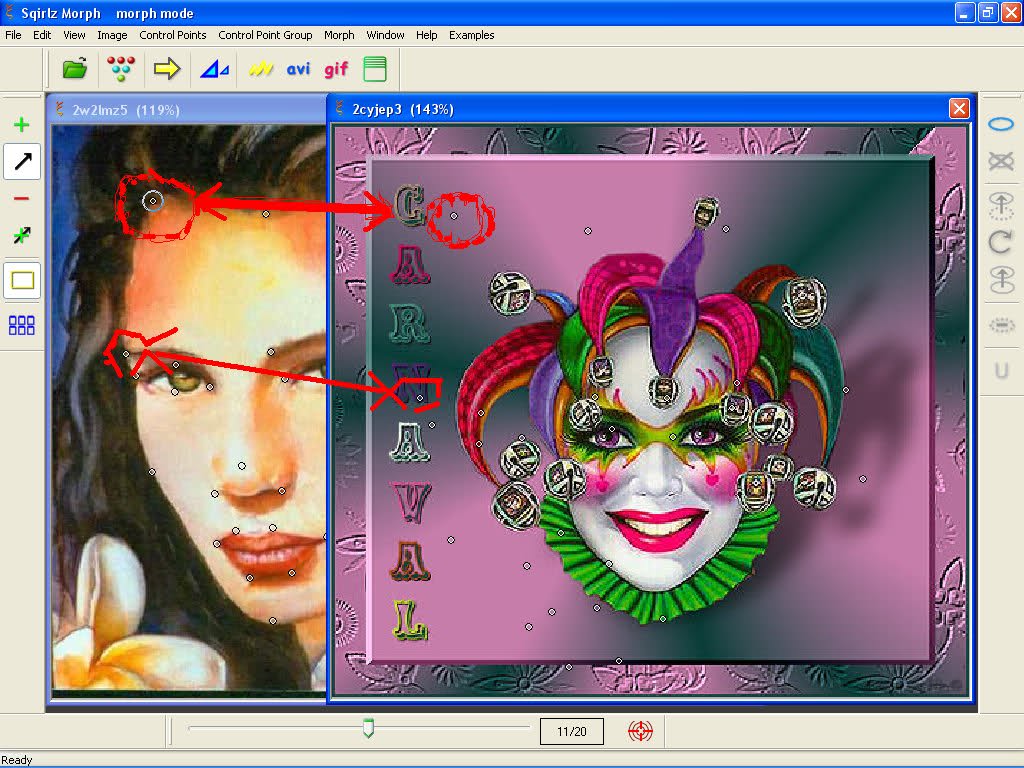Click the yellow flash animation icon

click(261, 69)
